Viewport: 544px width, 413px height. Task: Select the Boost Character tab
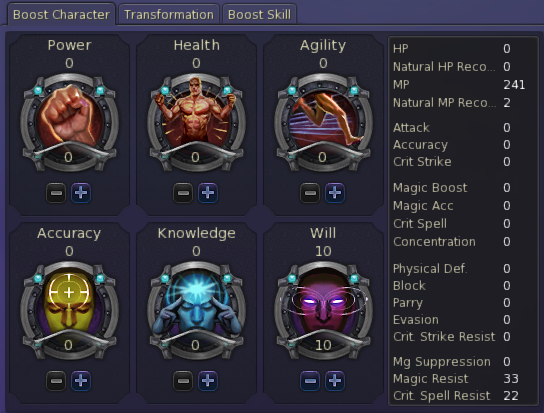click(61, 15)
